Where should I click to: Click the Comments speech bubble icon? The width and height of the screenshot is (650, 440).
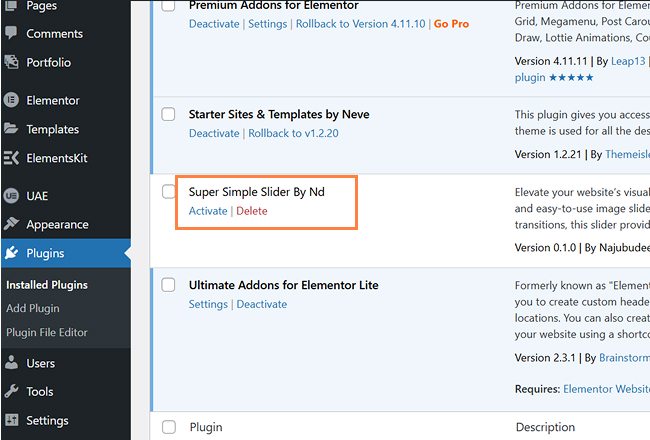[12, 34]
